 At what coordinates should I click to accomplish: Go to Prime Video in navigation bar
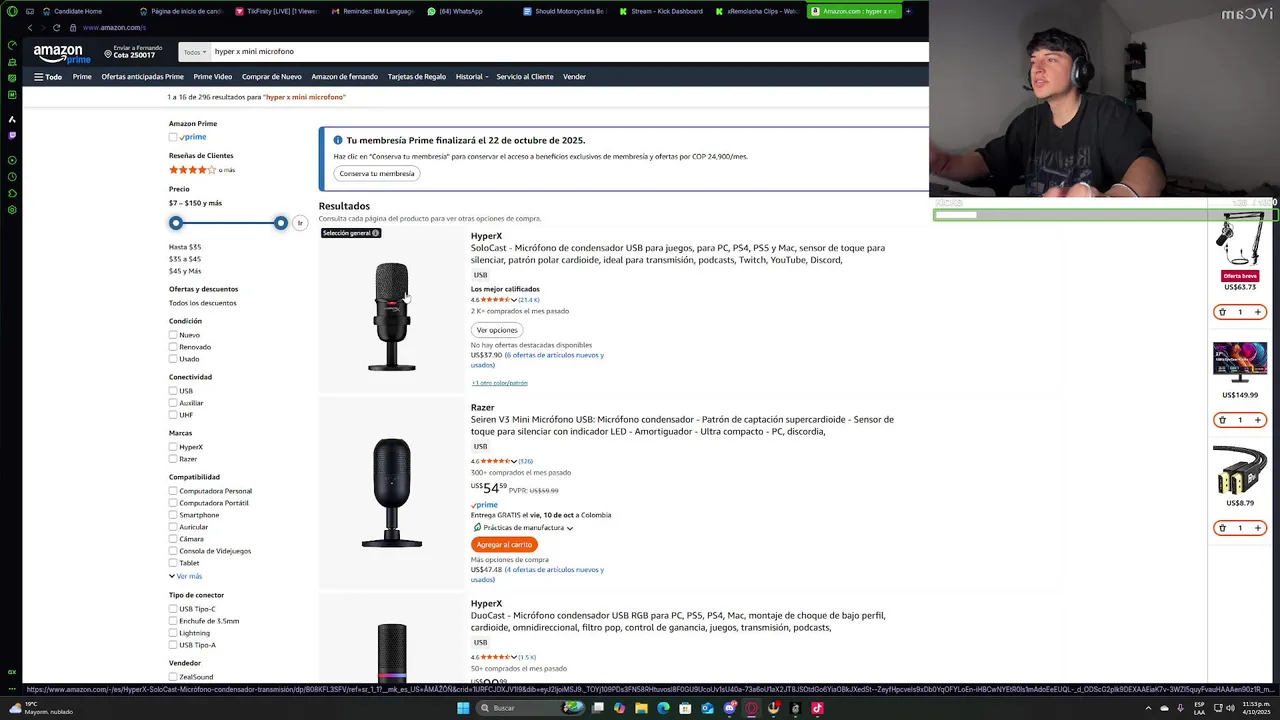click(213, 77)
